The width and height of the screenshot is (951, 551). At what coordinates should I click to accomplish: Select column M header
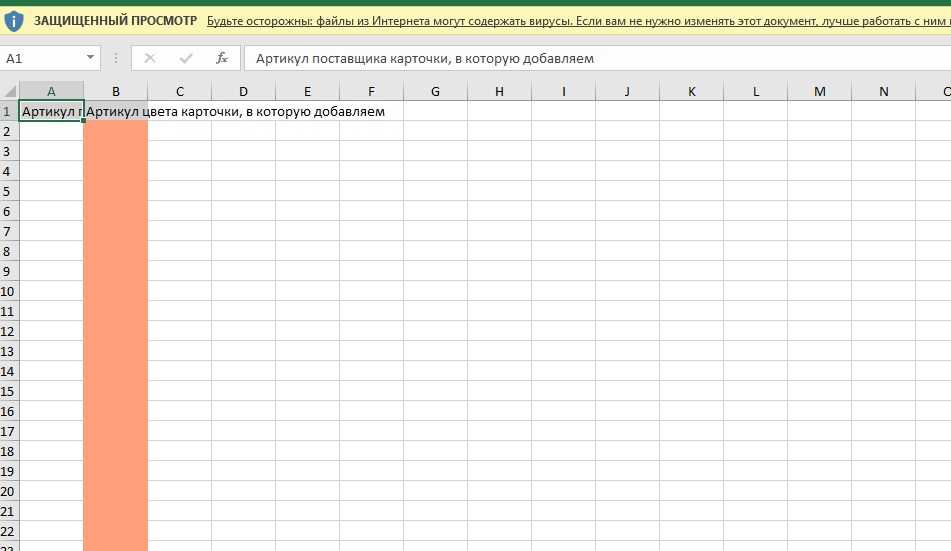coord(820,92)
